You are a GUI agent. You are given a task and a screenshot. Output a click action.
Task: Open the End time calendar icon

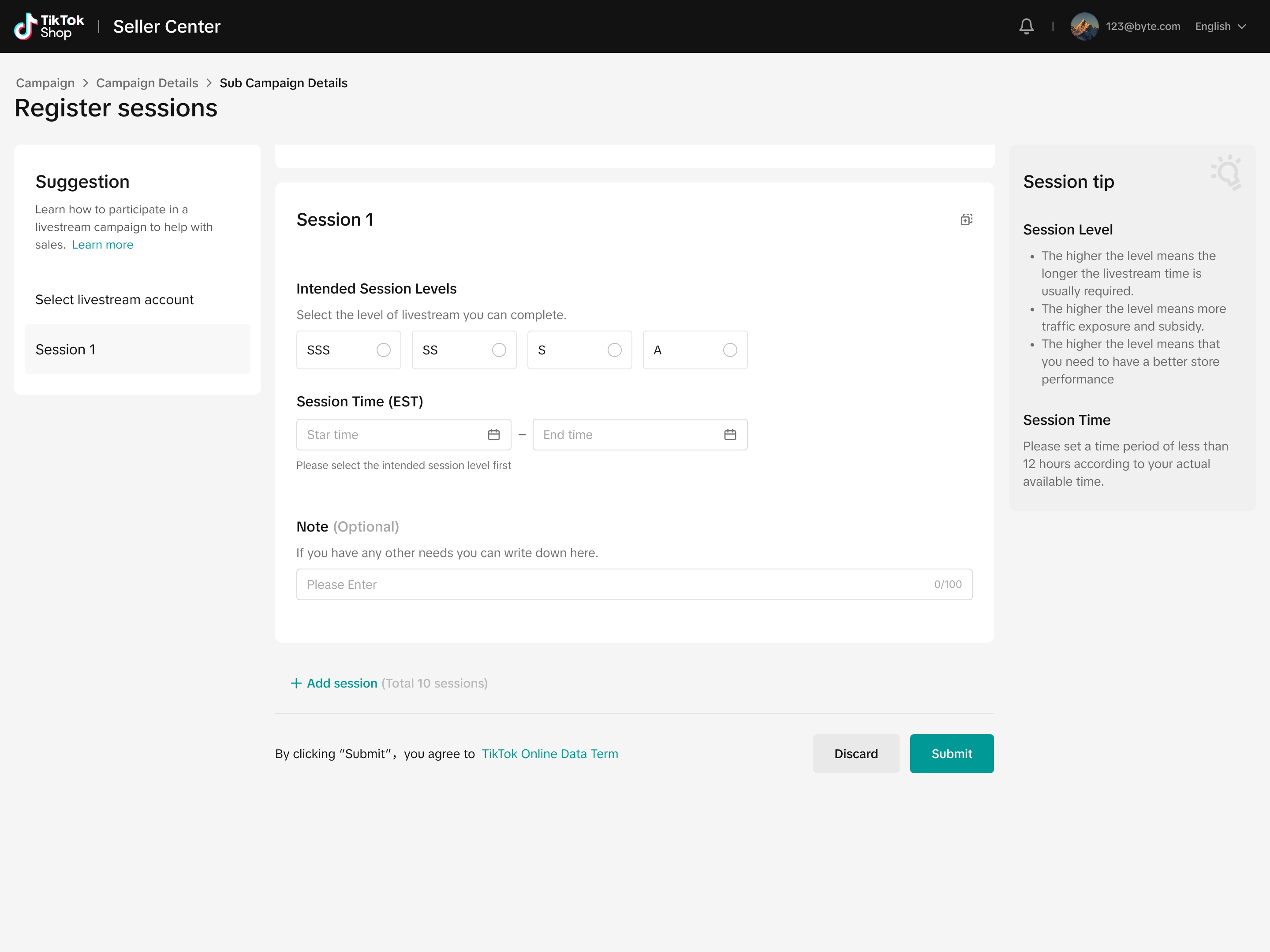pyautogui.click(x=730, y=435)
